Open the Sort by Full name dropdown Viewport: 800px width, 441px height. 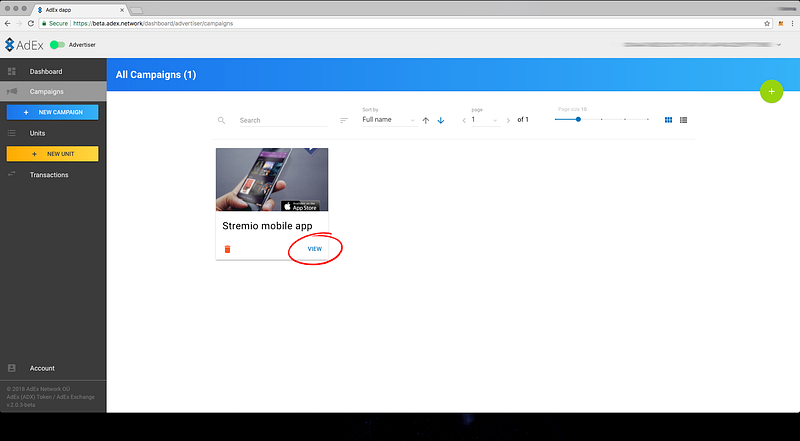(389, 120)
